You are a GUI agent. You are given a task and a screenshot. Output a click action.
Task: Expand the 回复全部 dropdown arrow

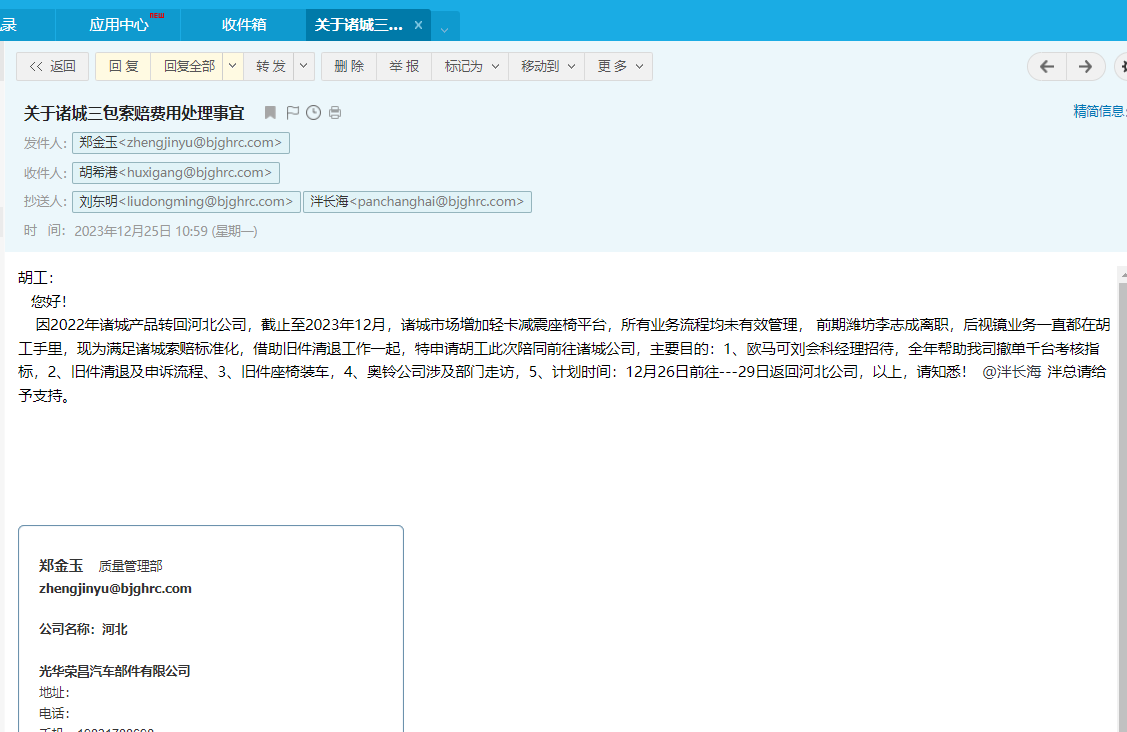pyautogui.click(x=232, y=66)
